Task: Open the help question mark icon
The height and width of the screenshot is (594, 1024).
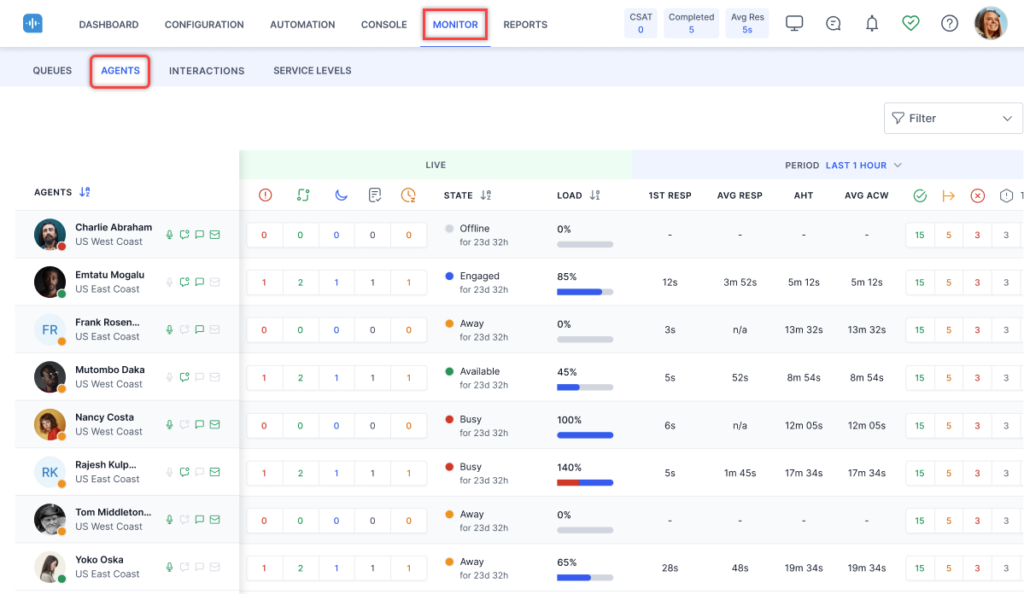Action: [949, 22]
